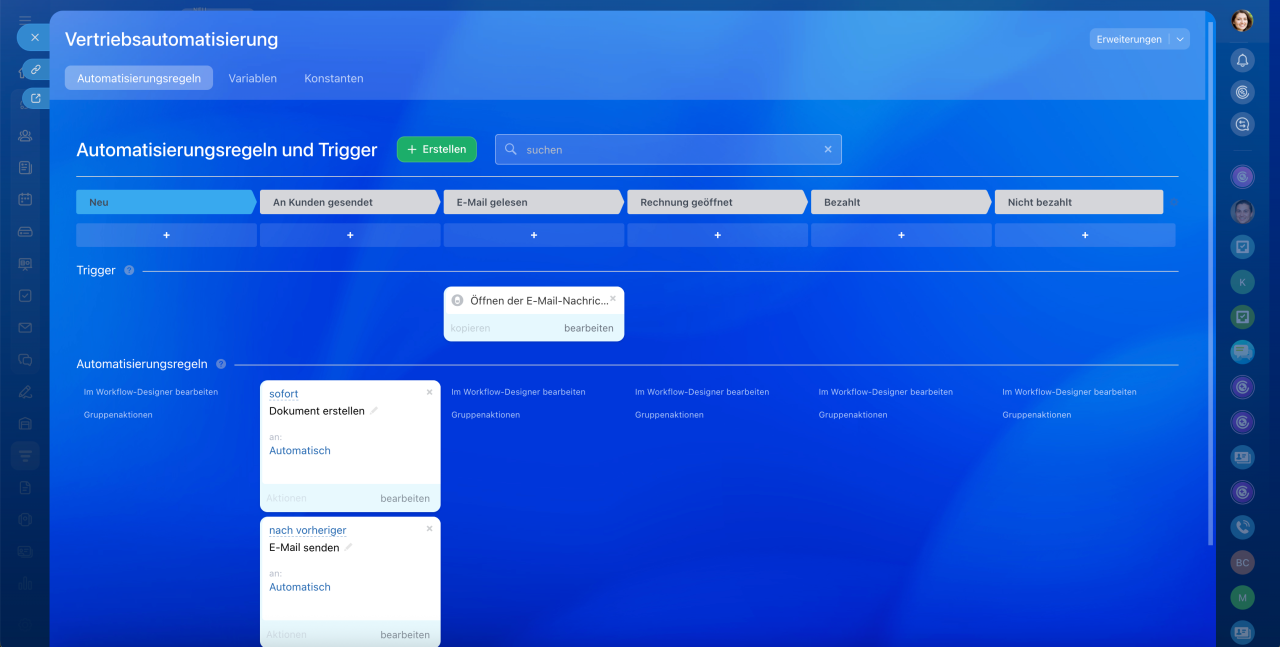Viewport: 1280px width, 647px height.
Task: Click bearbeiten on the E-Mail trigger
Action: tap(589, 328)
